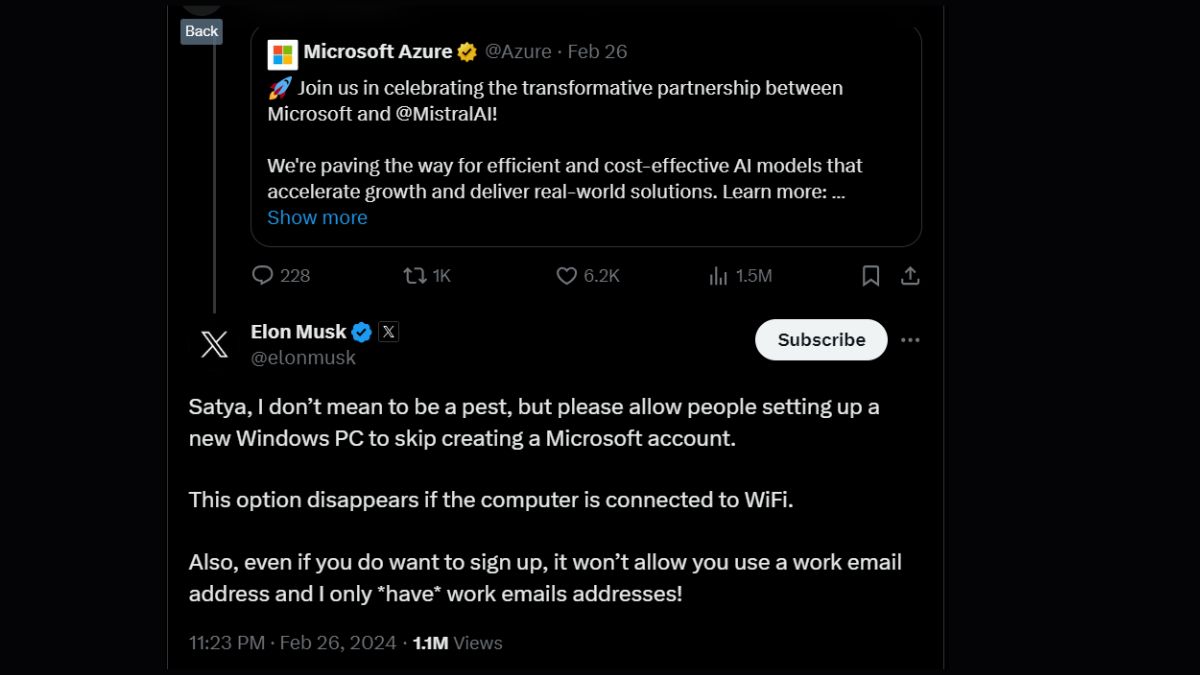Image resolution: width=1200 pixels, height=675 pixels.
Task: Expand tweet with Show more
Action: [x=317, y=217]
